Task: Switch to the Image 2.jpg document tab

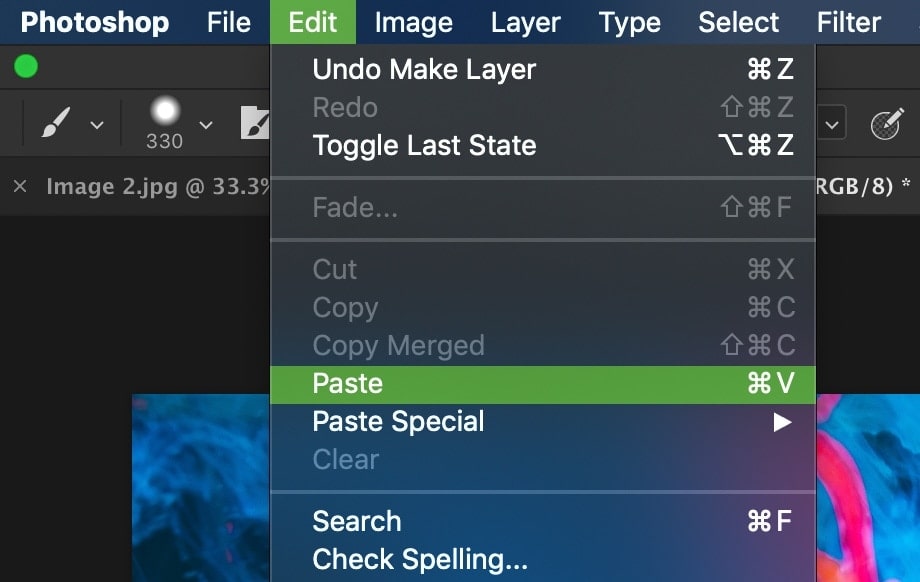Action: [157, 187]
